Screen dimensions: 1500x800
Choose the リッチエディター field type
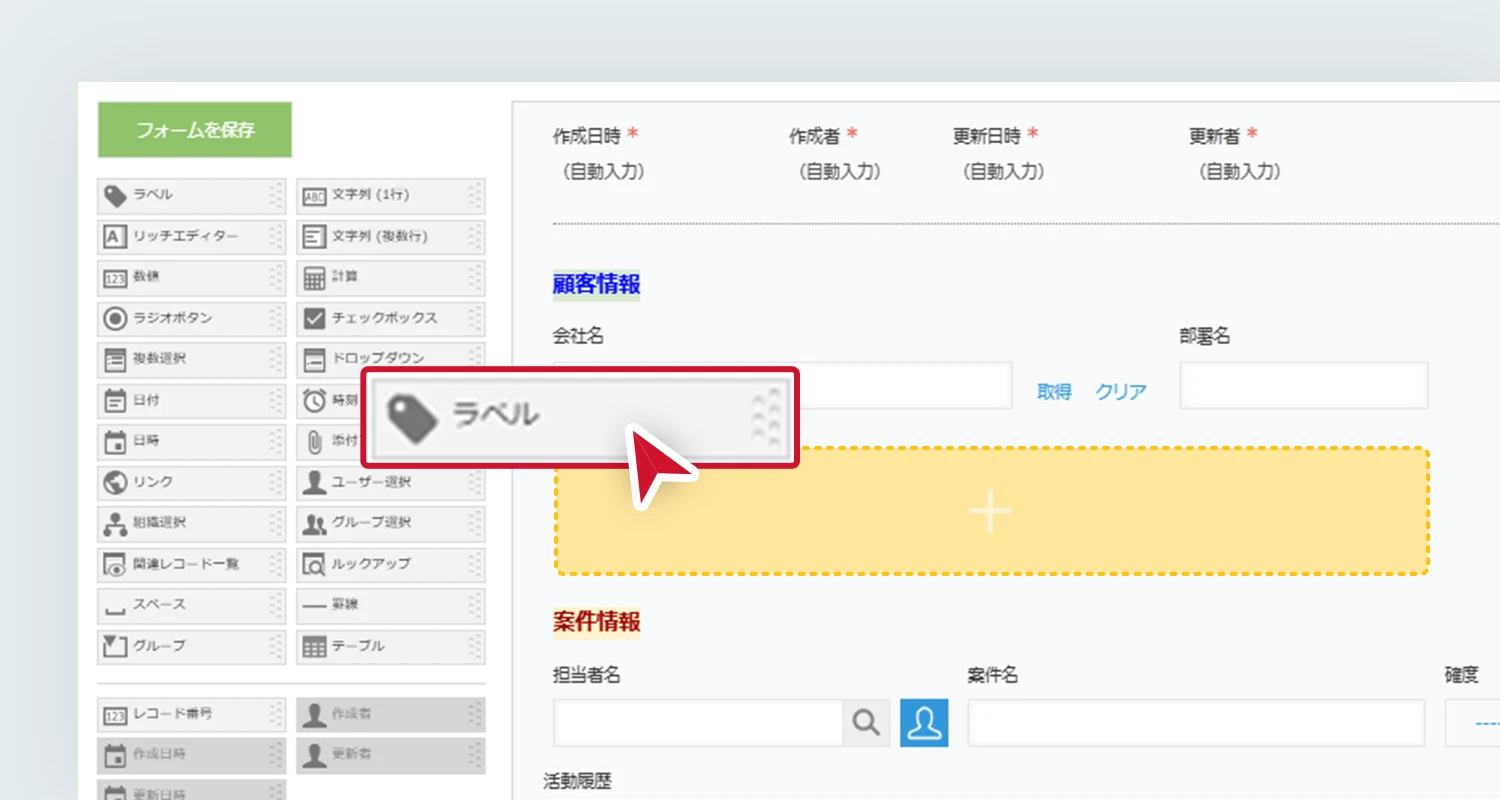pyautogui.click(x=192, y=237)
